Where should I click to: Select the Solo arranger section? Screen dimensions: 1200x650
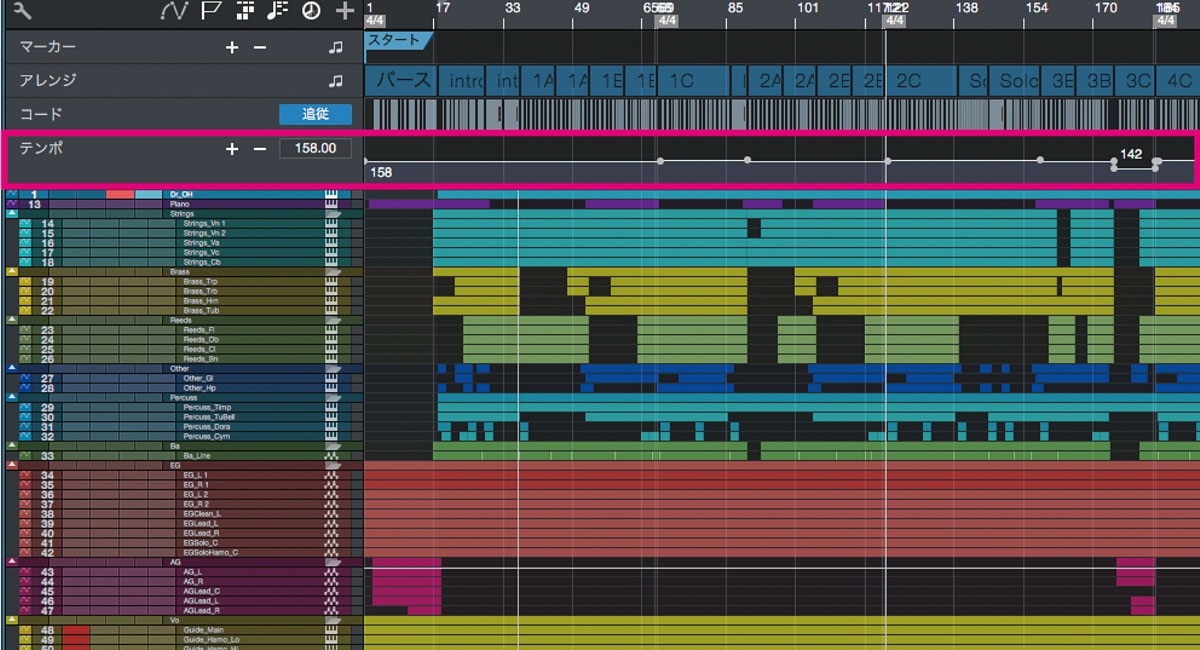[x=1015, y=81]
